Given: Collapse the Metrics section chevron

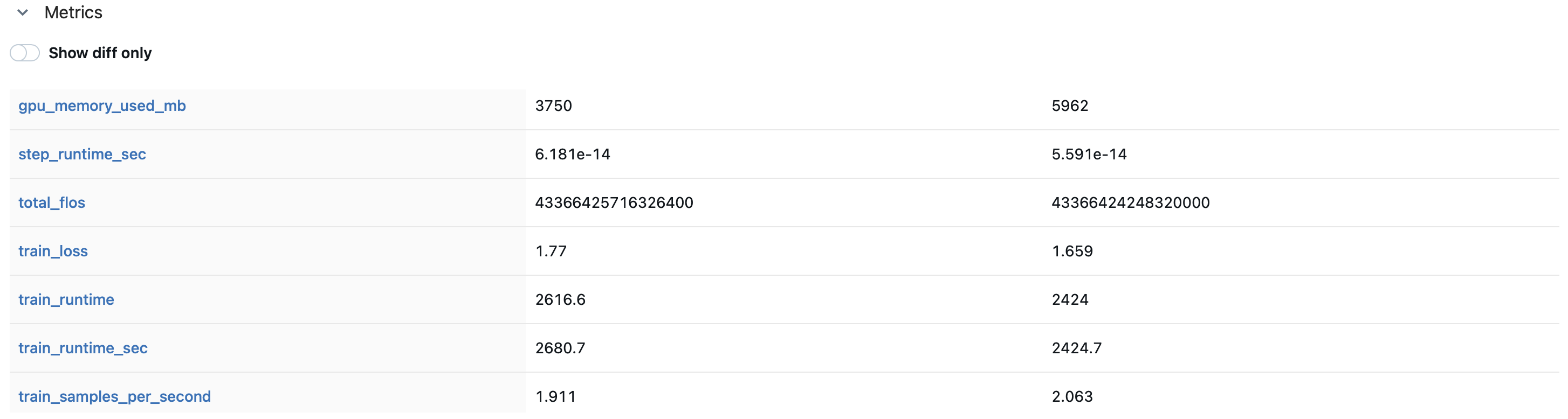Looking at the screenshot, I should (23, 12).
